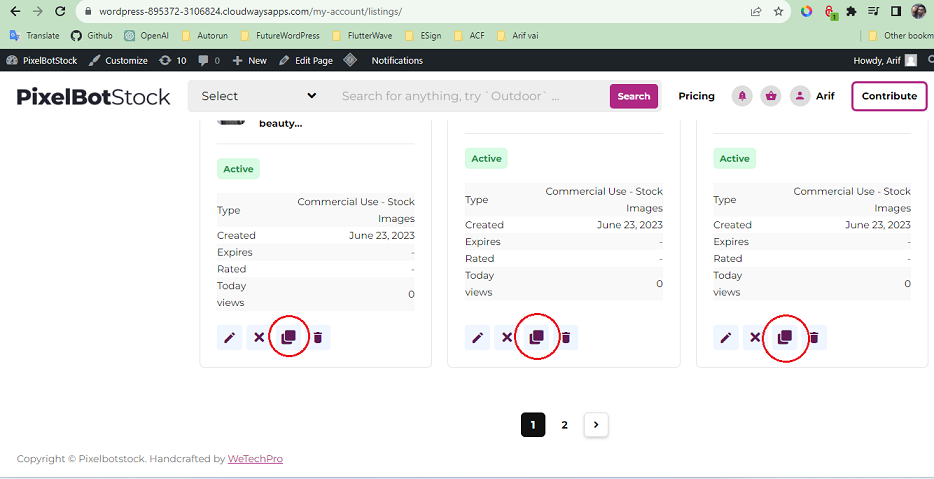Open the Other bookmarks folder

pyautogui.click(x=901, y=36)
